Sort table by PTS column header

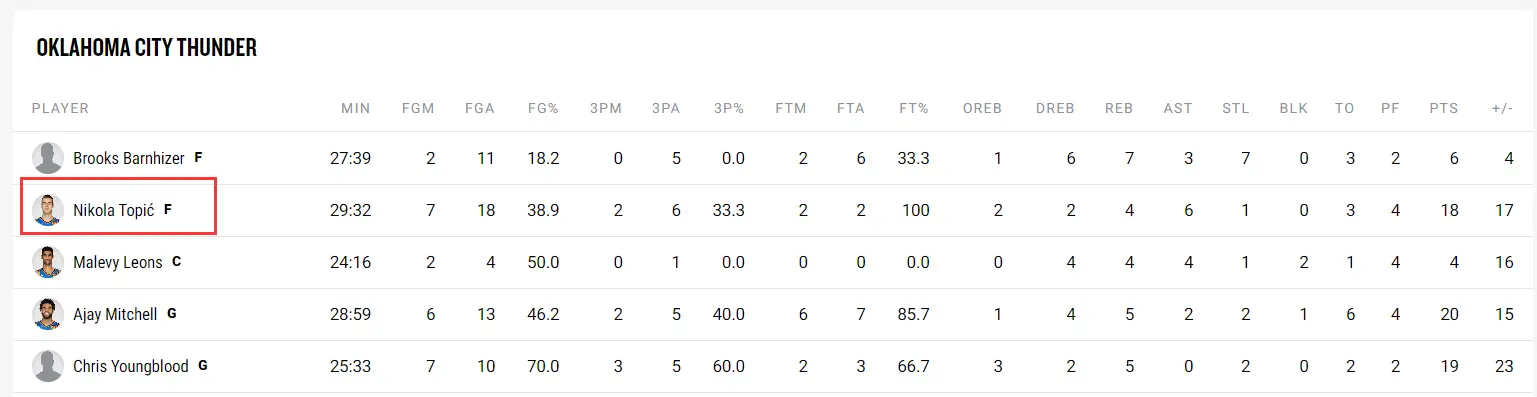click(x=1443, y=108)
